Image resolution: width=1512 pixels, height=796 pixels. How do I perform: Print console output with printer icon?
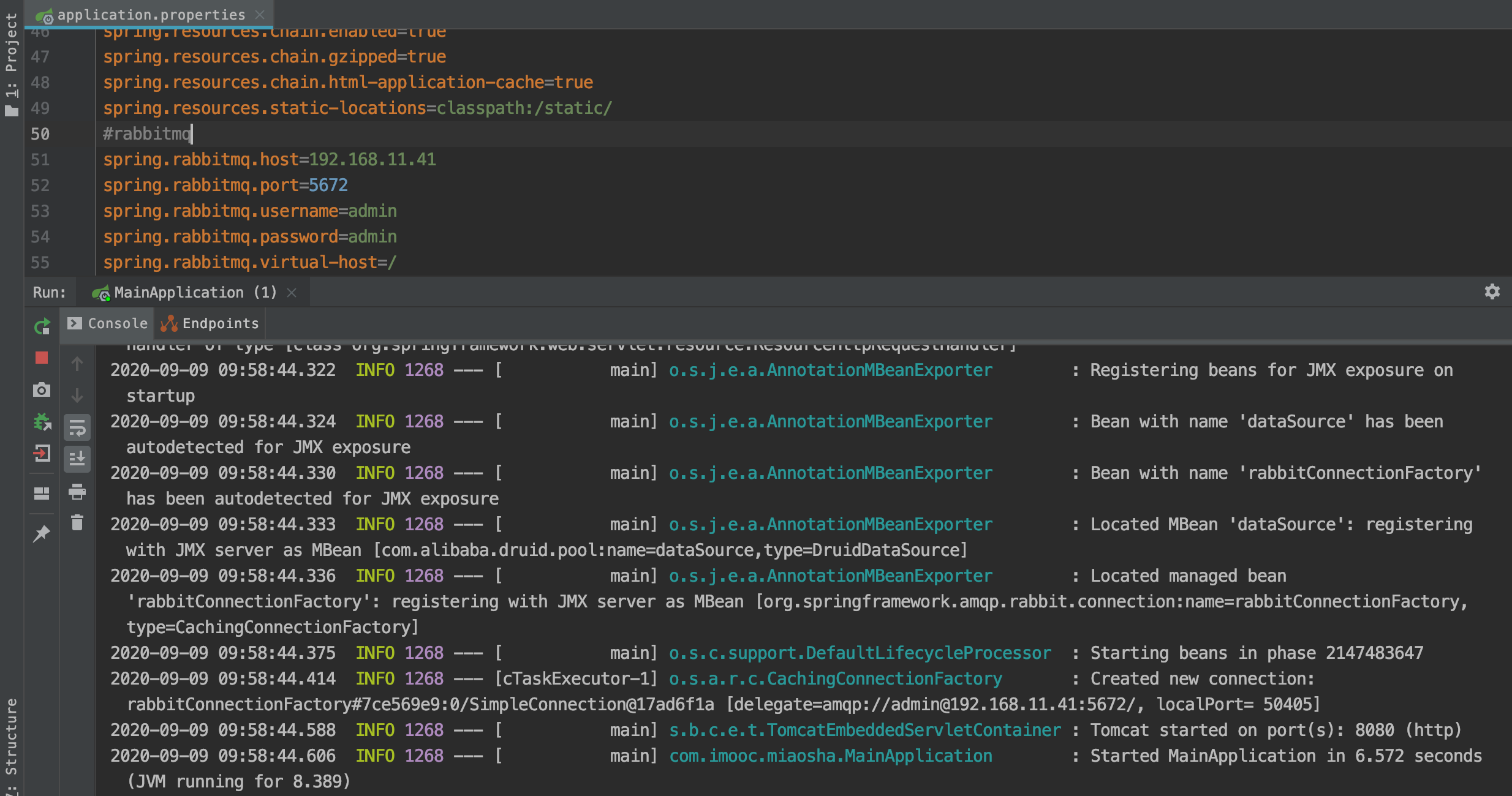pyautogui.click(x=77, y=491)
